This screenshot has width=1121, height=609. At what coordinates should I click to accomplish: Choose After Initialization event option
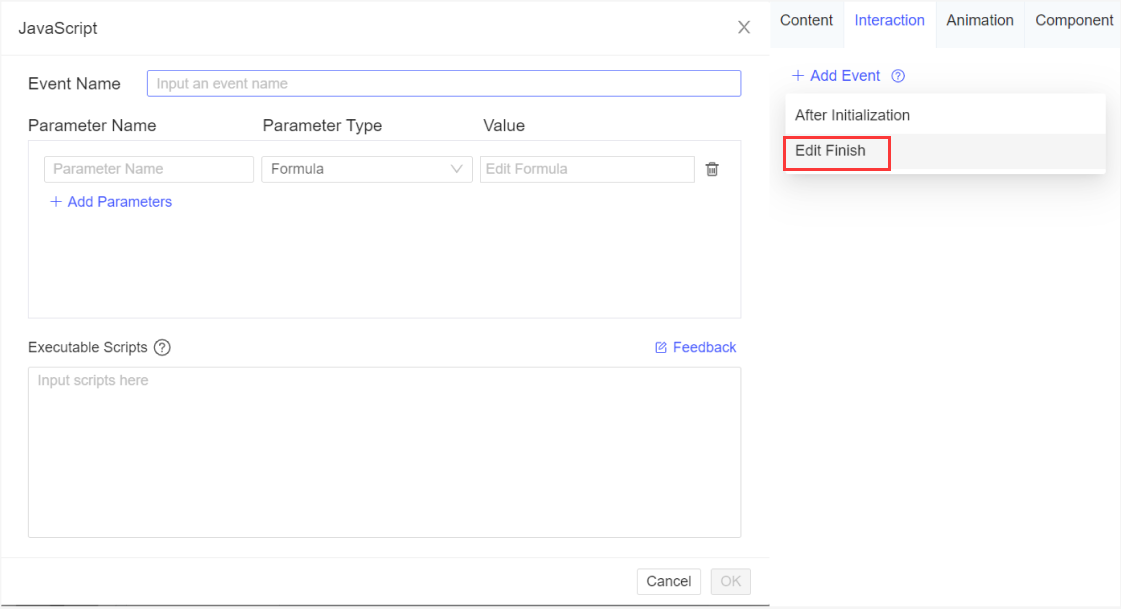(x=944, y=115)
